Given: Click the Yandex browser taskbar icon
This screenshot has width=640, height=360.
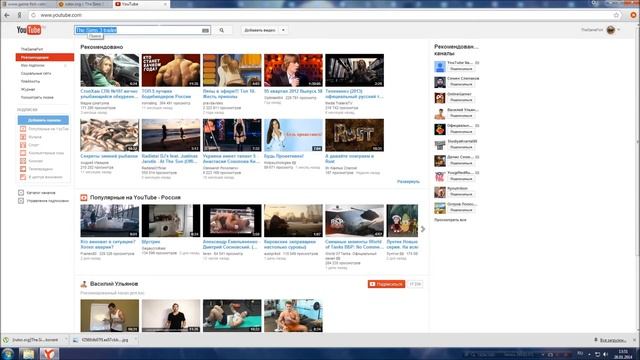Looking at the screenshot, I should 49,353.
